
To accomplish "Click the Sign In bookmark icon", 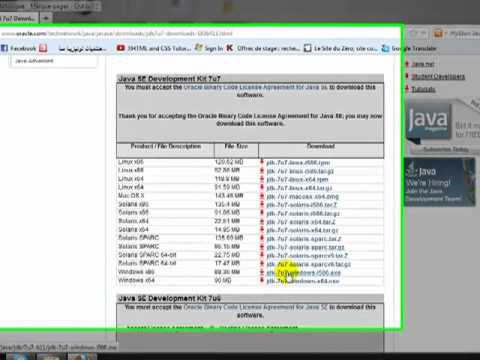I will [x=199, y=48].
